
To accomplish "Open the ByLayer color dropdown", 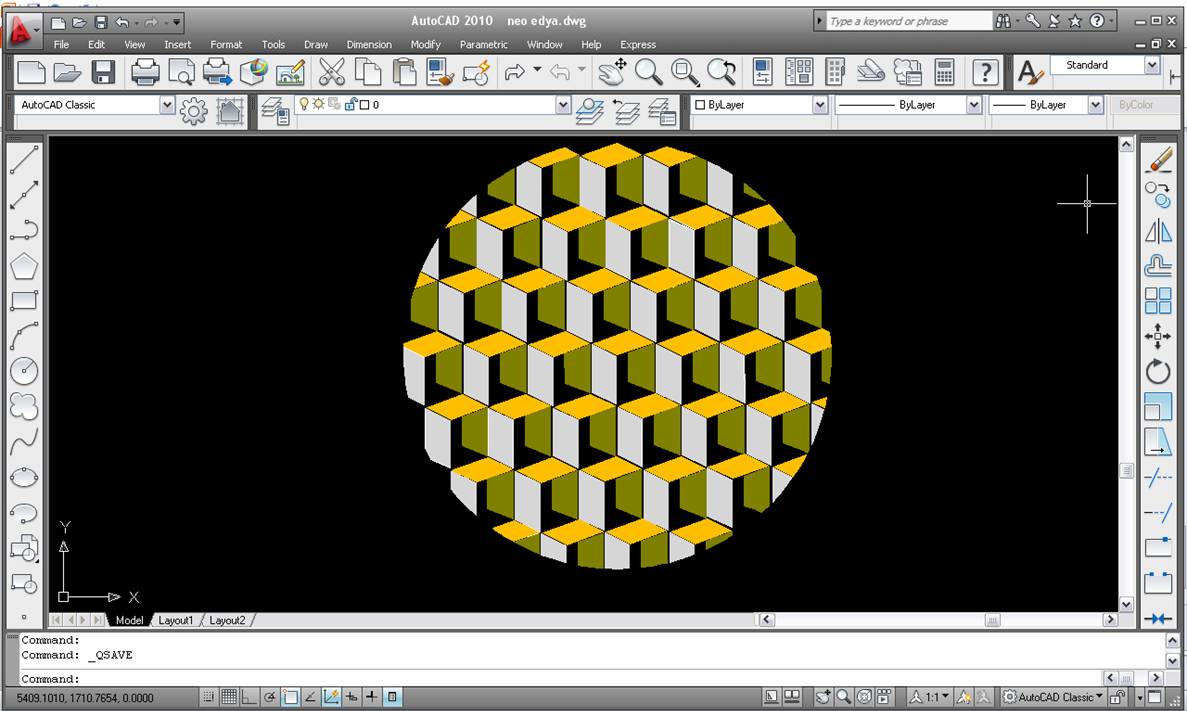I will pyautogui.click(x=820, y=104).
